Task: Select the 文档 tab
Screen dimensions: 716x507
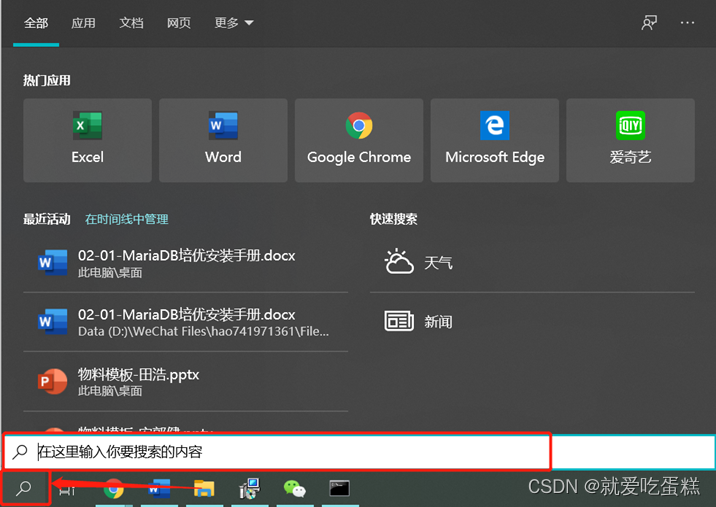Action: pyautogui.click(x=131, y=23)
